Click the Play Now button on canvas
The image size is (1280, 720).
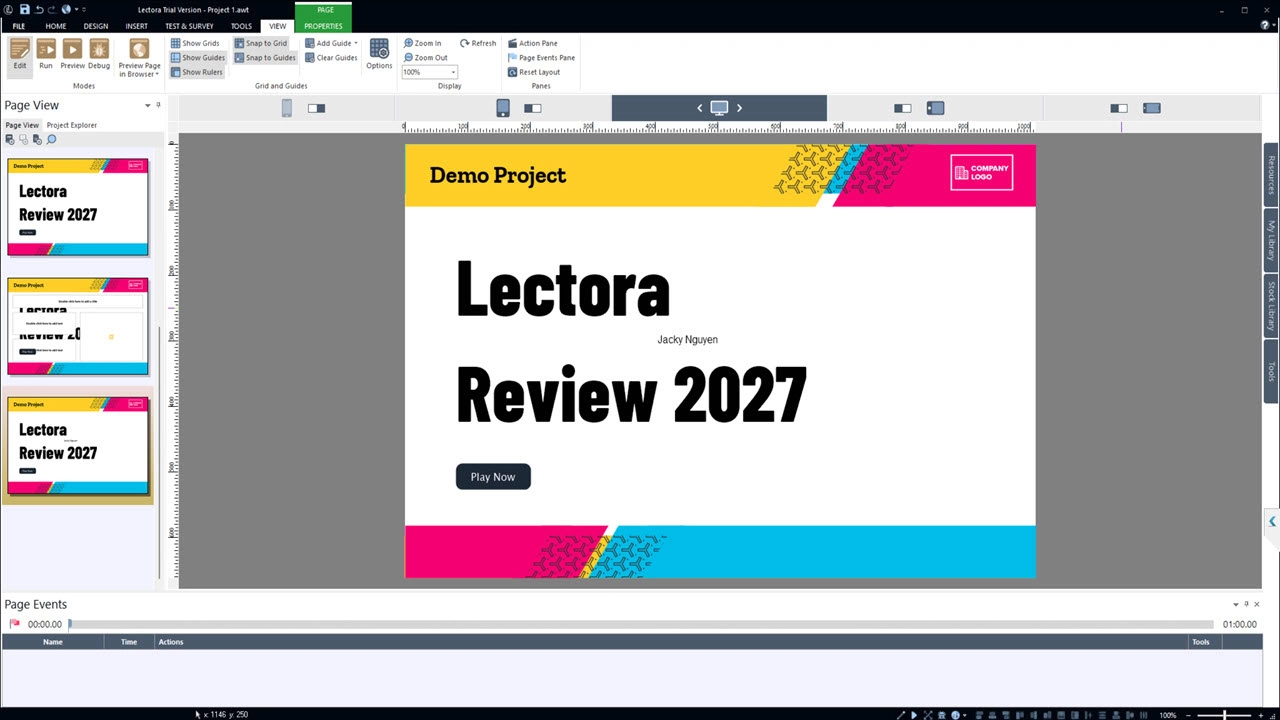click(x=493, y=477)
